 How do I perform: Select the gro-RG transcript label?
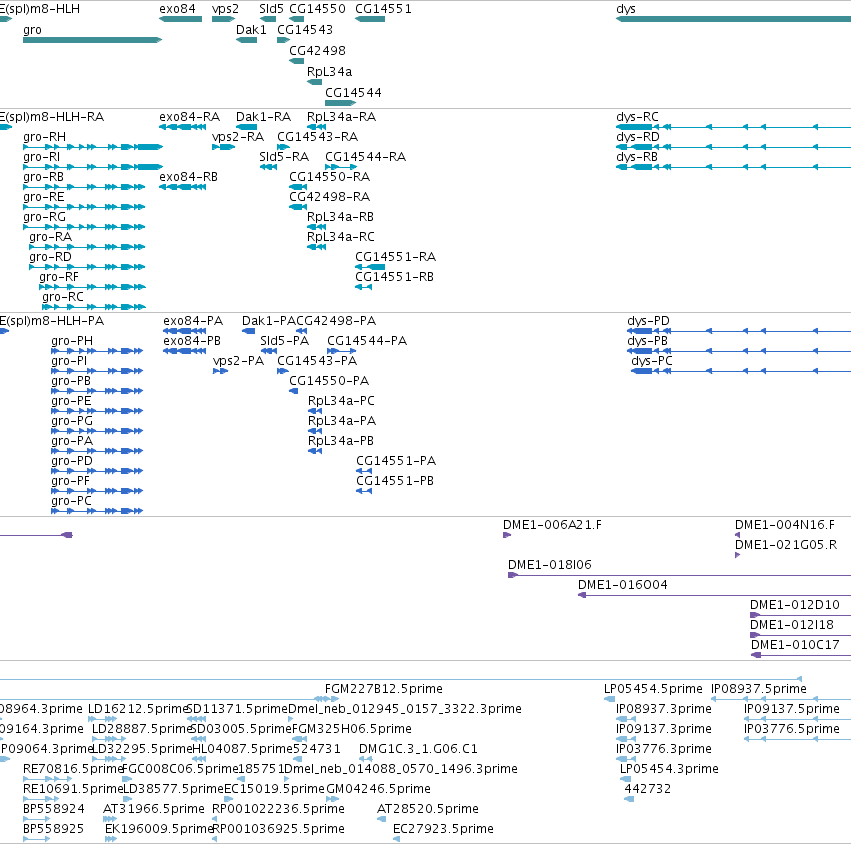[x=45, y=217]
